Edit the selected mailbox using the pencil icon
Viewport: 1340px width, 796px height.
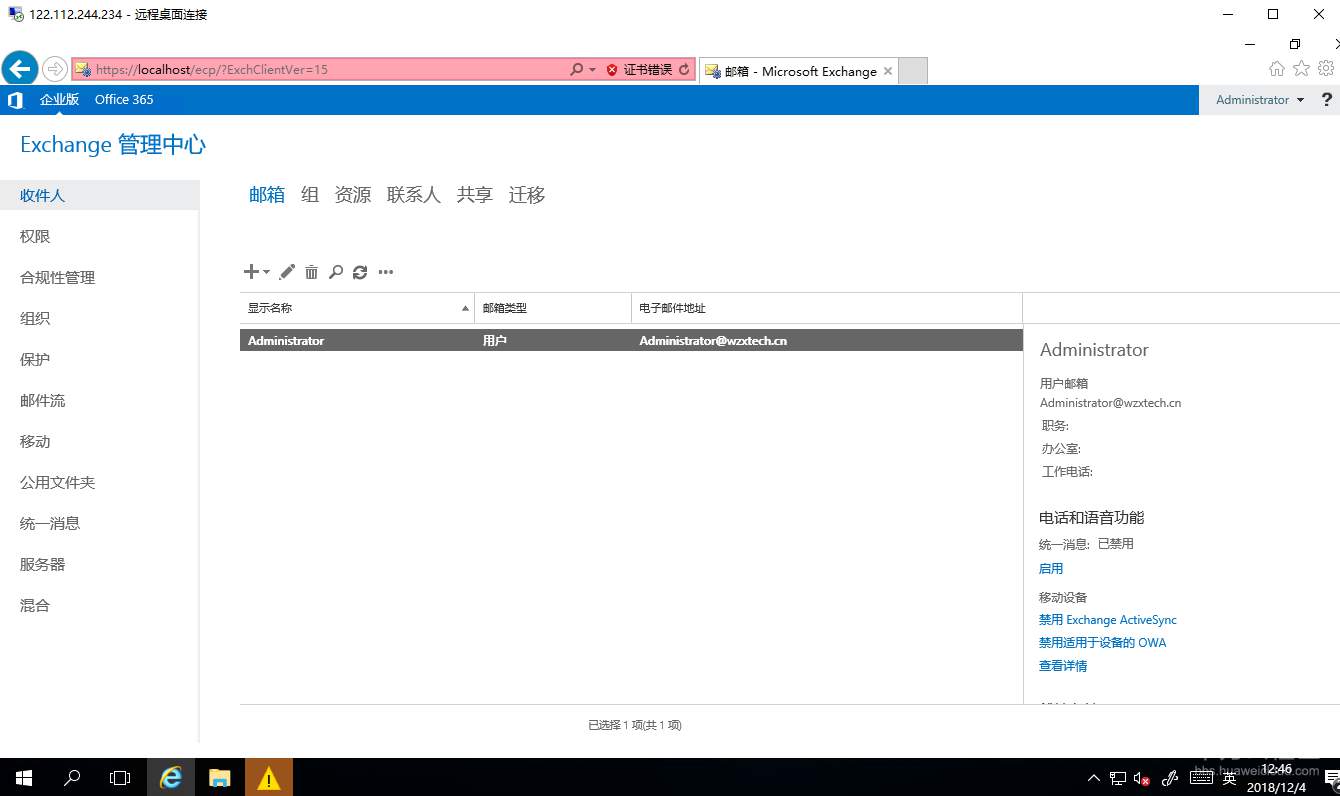click(287, 272)
